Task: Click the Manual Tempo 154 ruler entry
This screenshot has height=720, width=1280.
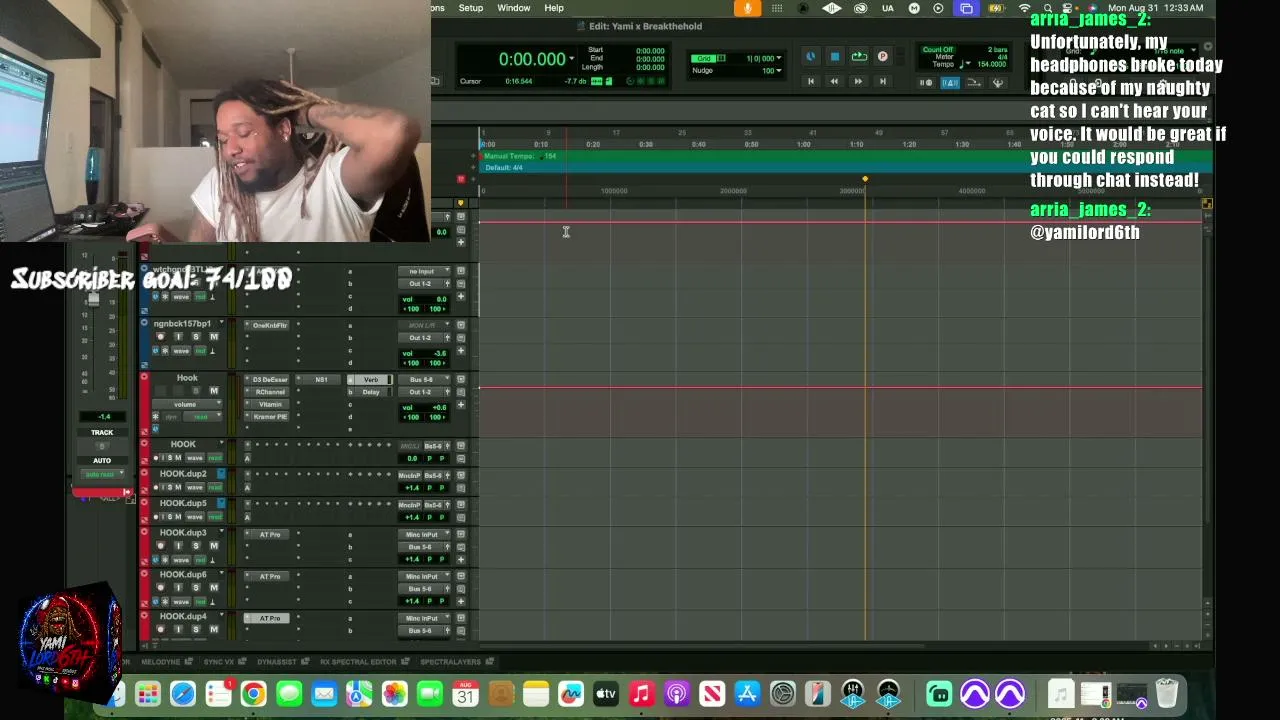Action: (x=520, y=156)
